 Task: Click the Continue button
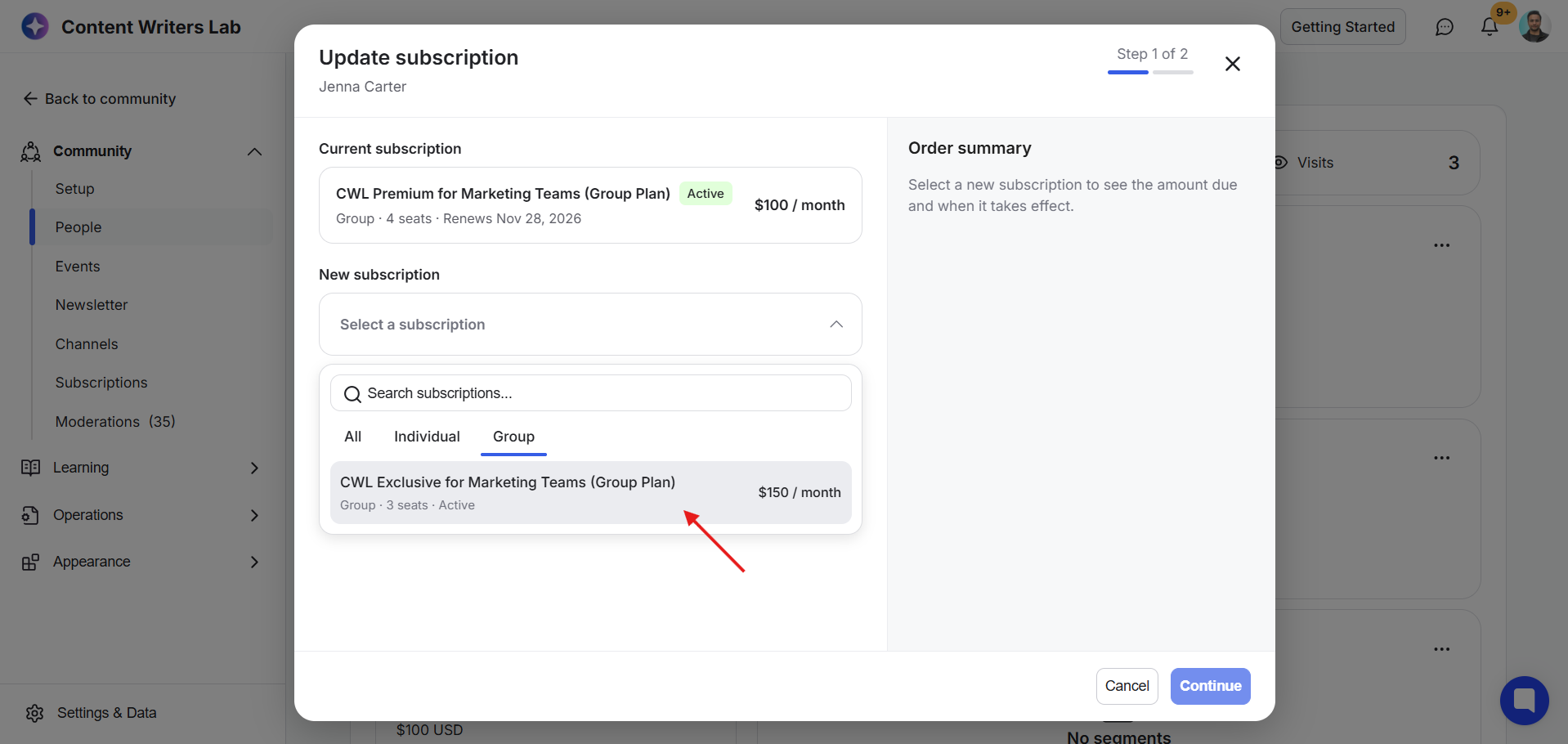click(1210, 686)
